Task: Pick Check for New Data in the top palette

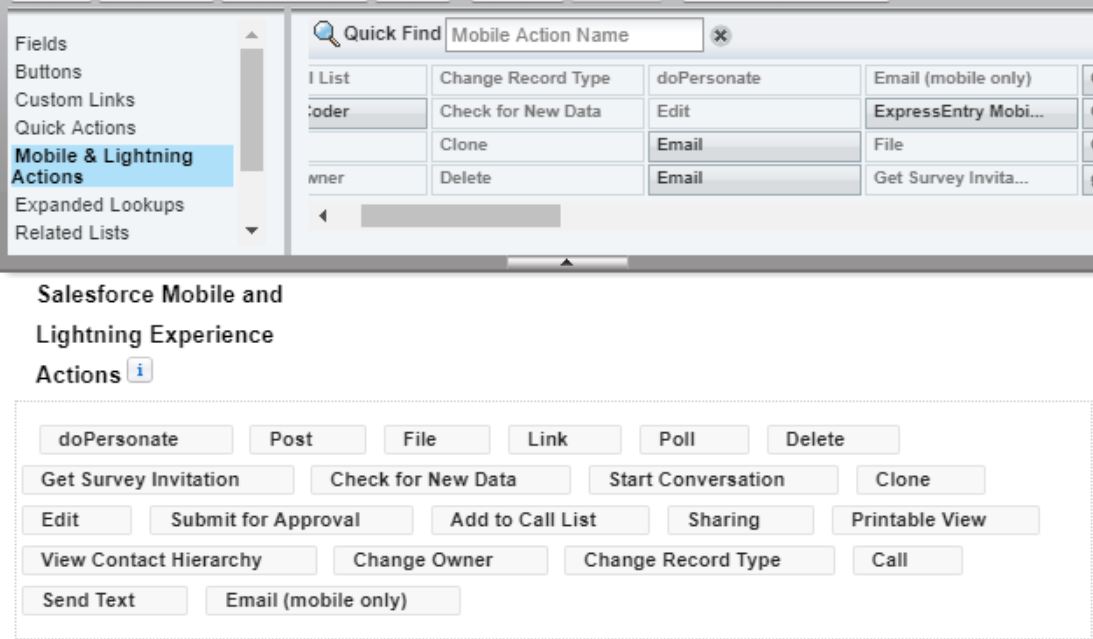Action: pyautogui.click(x=537, y=113)
